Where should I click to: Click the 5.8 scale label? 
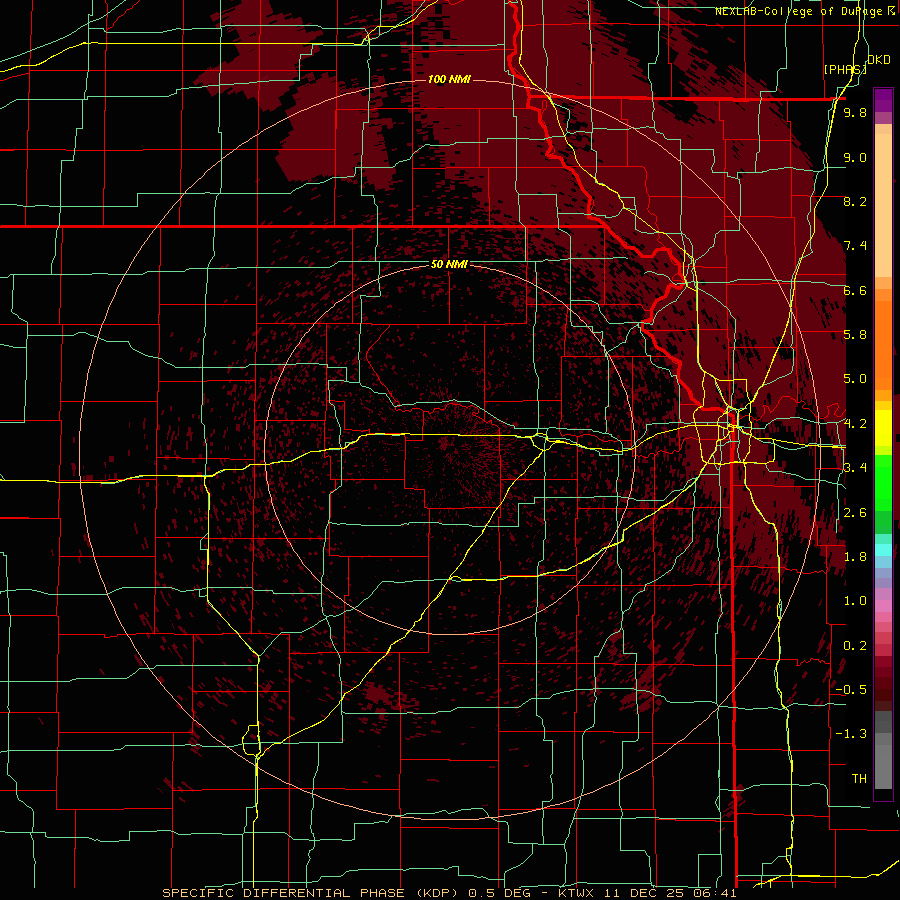coord(855,335)
